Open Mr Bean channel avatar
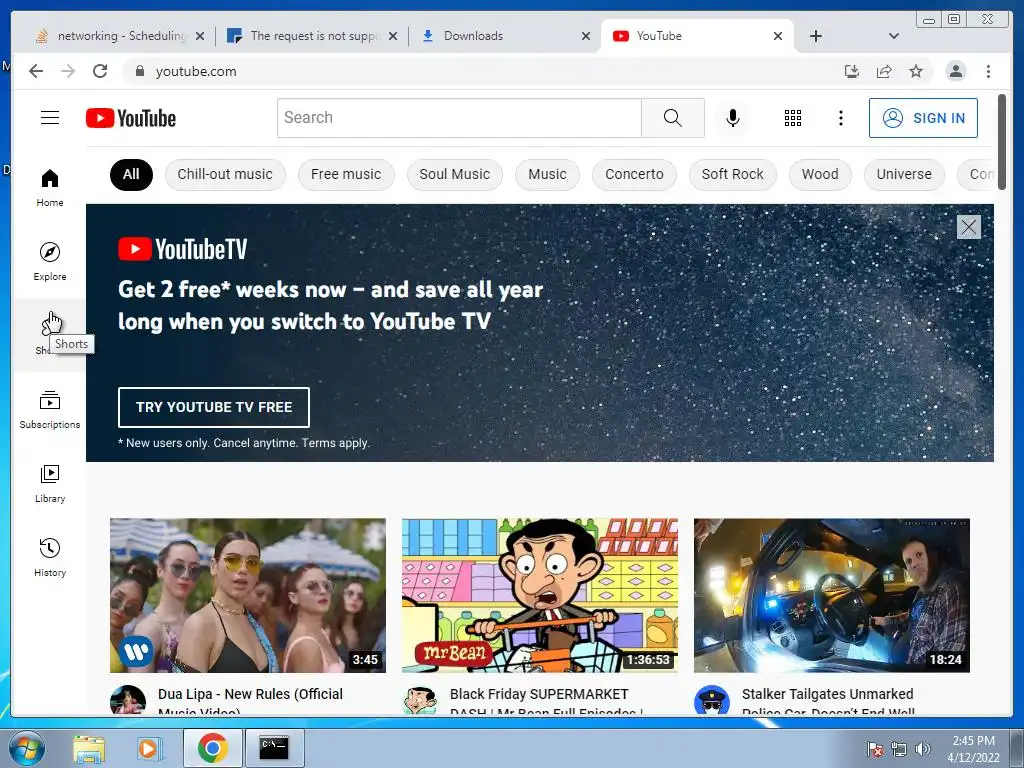The width and height of the screenshot is (1024, 768). click(x=419, y=700)
